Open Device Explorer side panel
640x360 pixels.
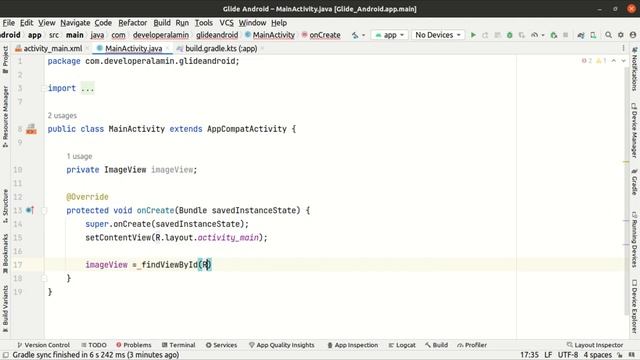[x=634, y=306]
